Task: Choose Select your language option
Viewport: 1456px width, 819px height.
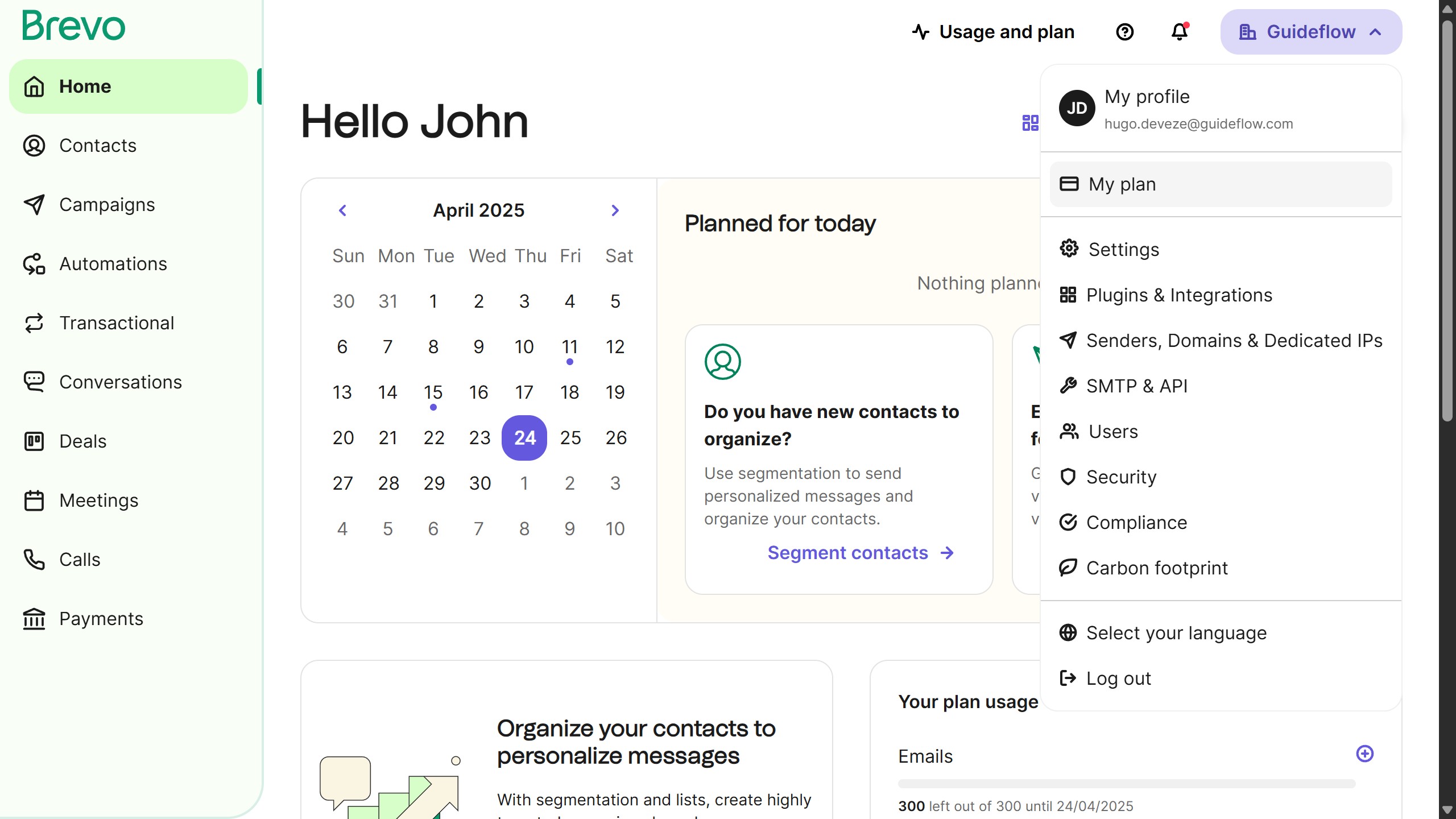Action: click(1176, 633)
